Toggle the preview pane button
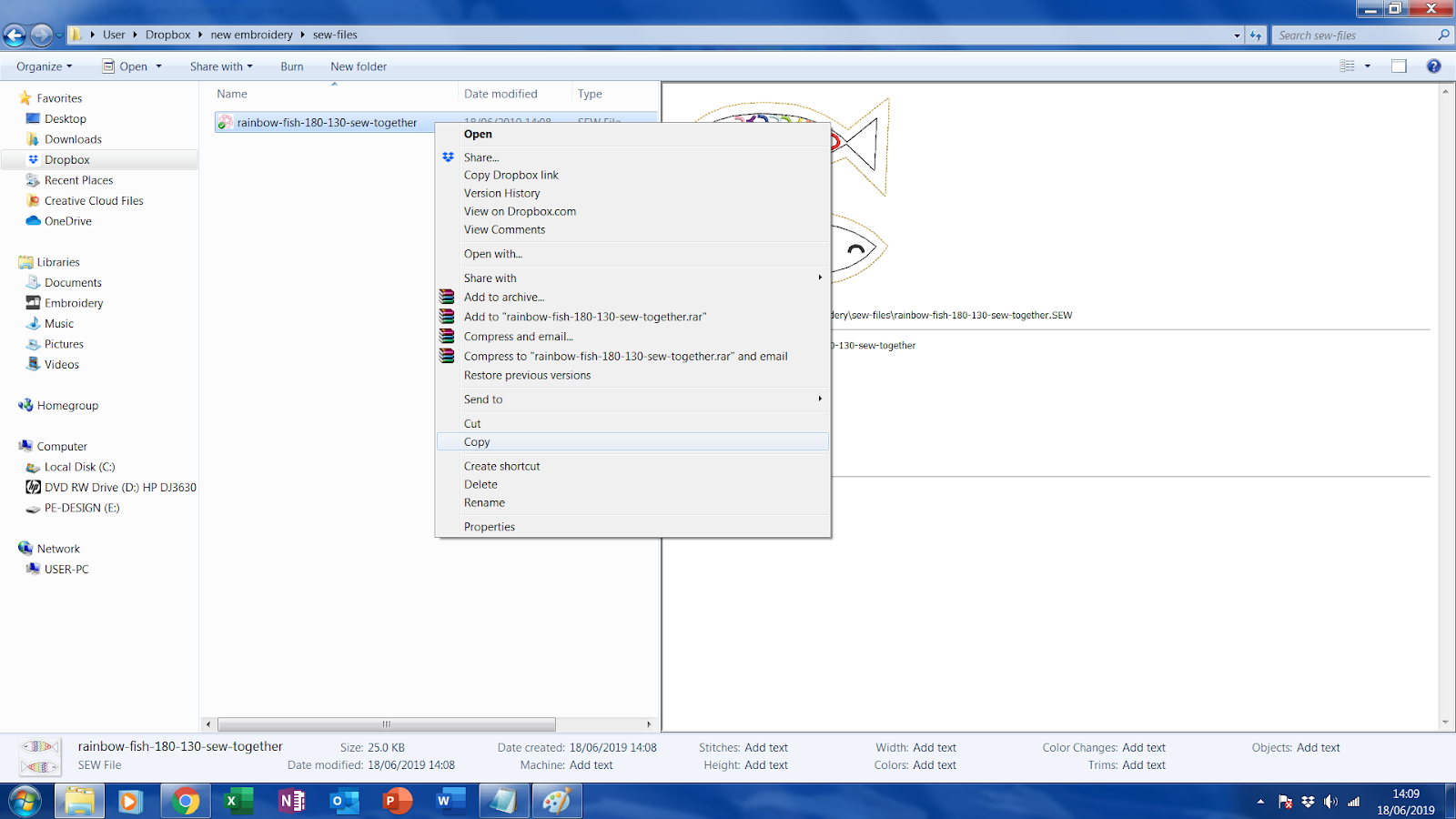Image resolution: width=1456 pixels, height=819 pixels. pyautogui.click(x=1399, y=66)
